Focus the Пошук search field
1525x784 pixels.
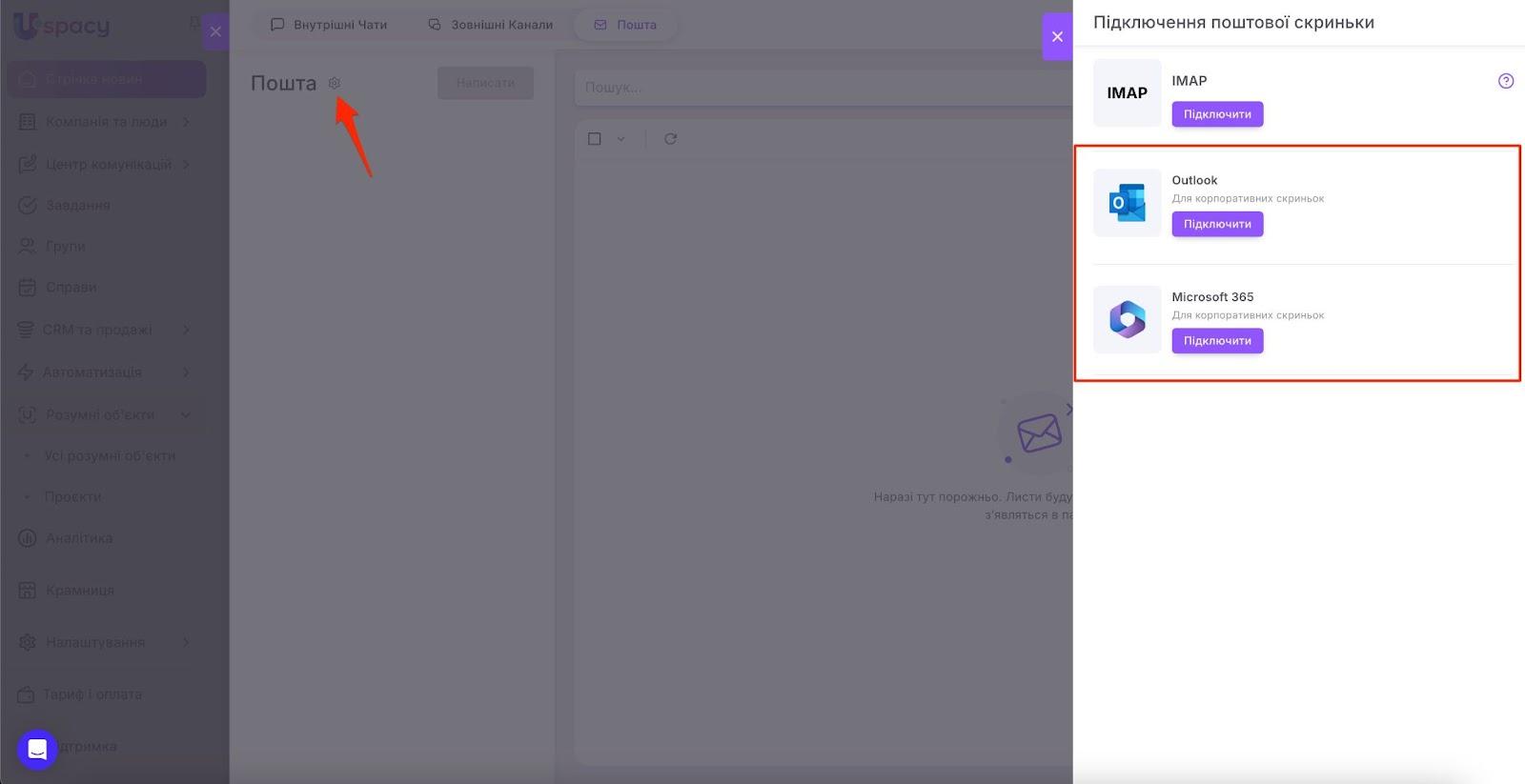coord(823,87)
